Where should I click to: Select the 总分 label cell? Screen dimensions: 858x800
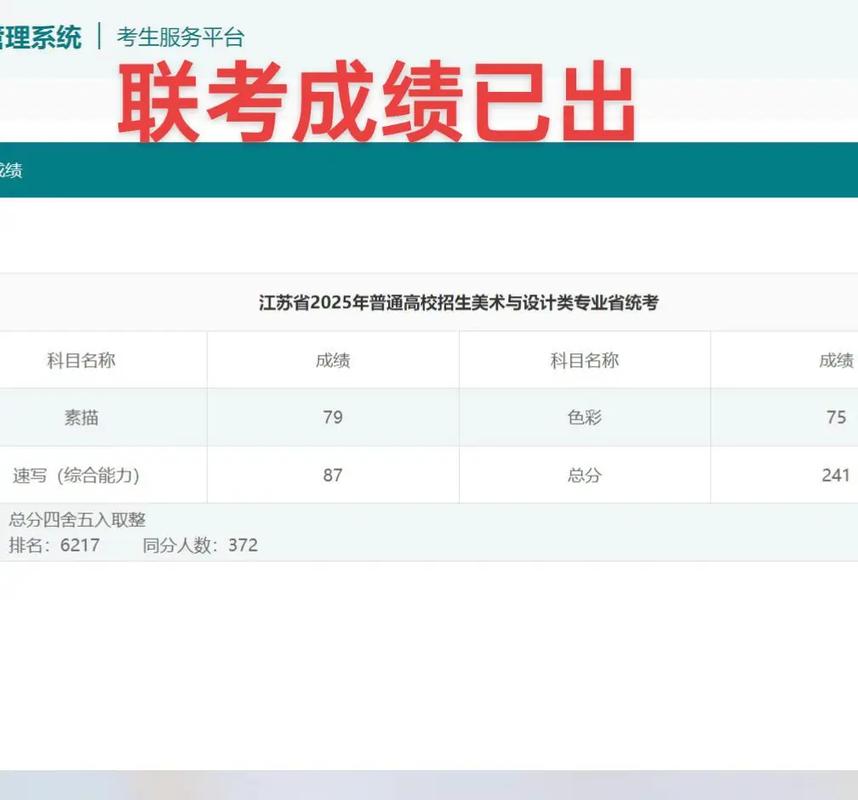click(585, 476)
